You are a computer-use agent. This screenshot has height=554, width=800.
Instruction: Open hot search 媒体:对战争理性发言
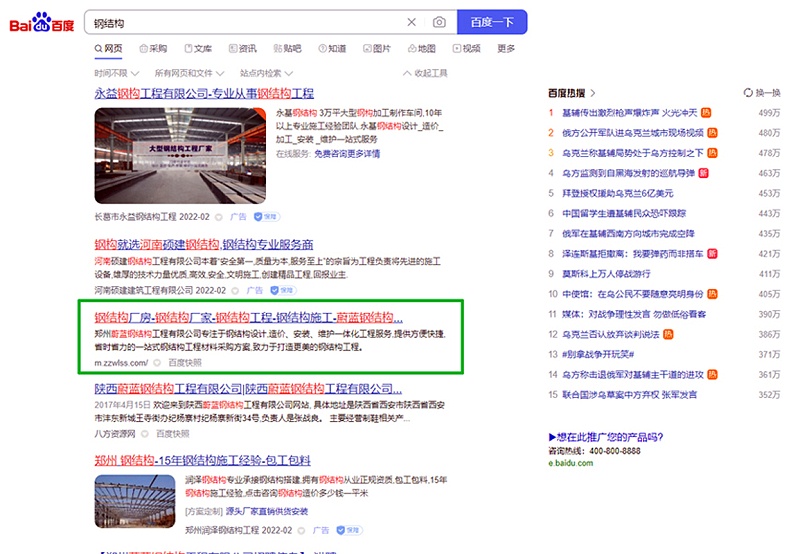[x=634, y=314]
